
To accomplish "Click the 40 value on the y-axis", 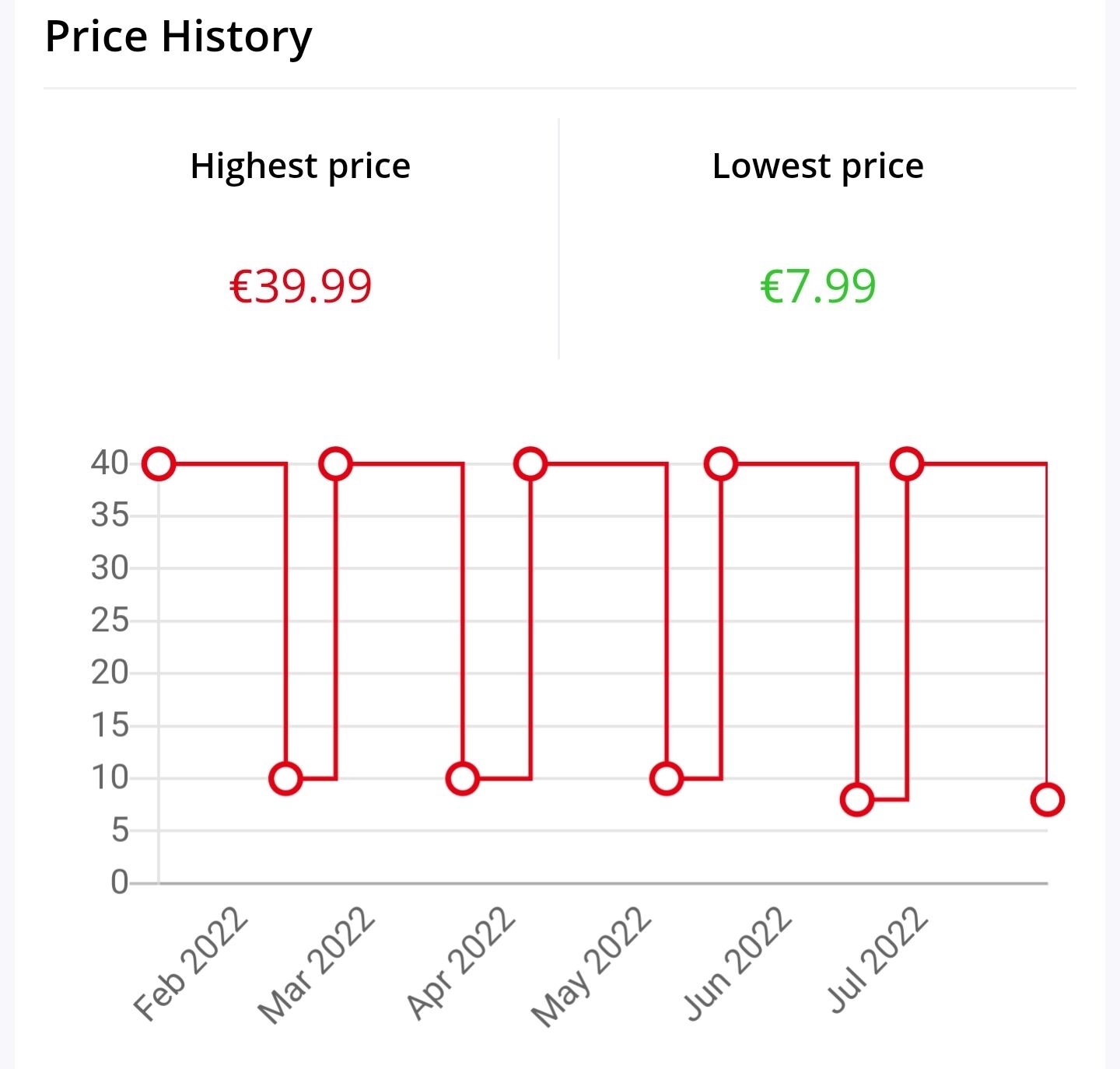I will pos(110,463).
